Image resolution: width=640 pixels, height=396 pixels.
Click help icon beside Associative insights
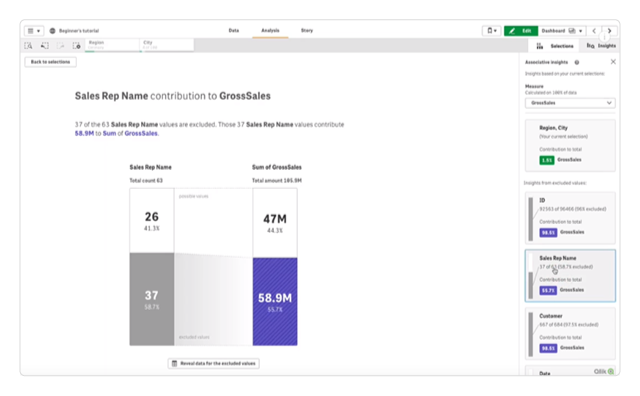577,62
